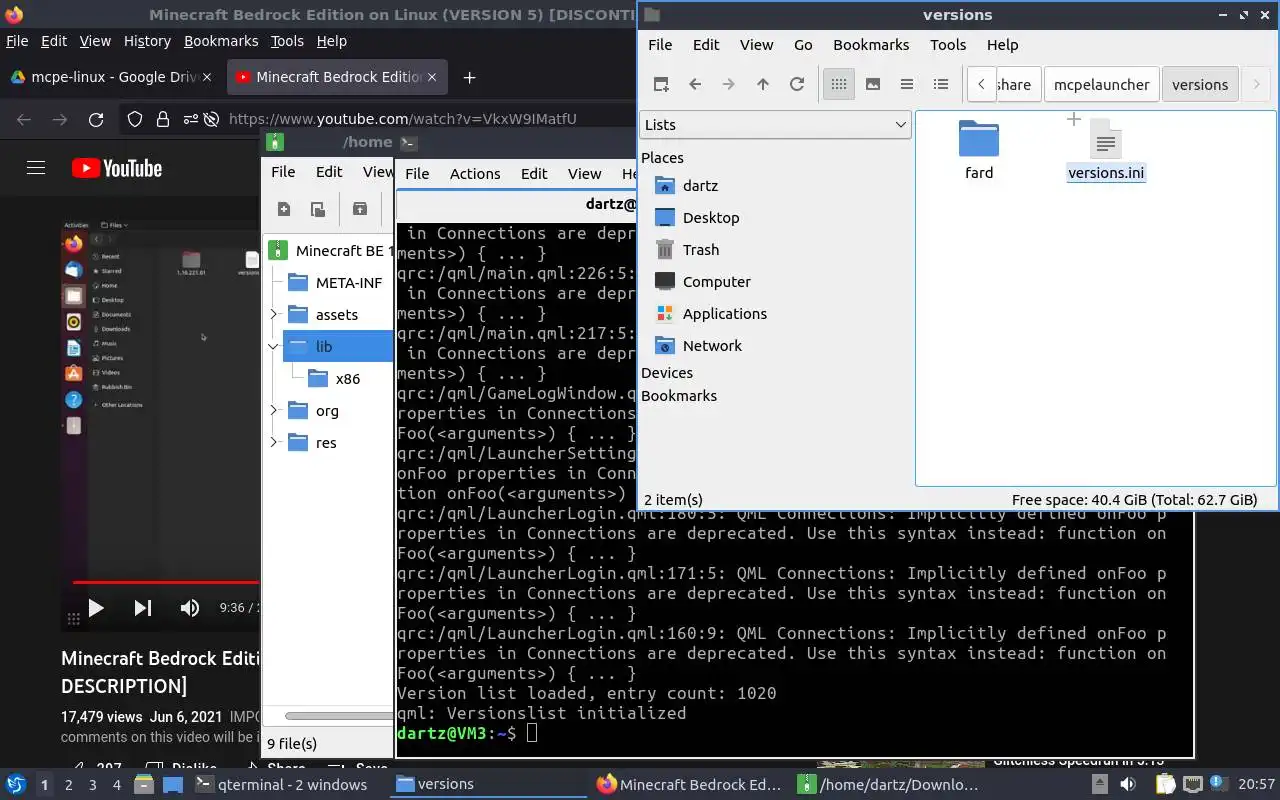
Task: Select mcpelauncher path breadcrumb
Action: point(1101,85)
